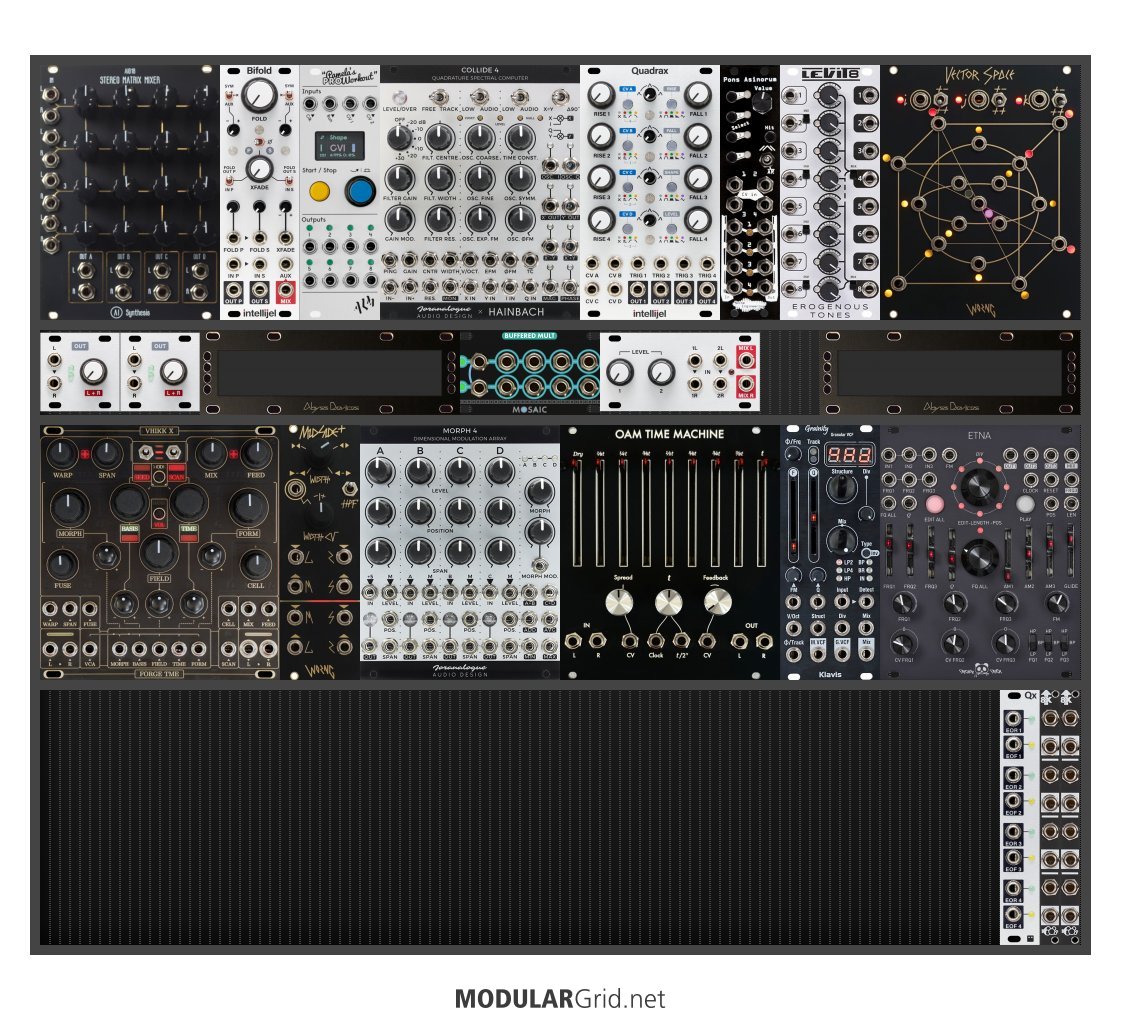1121x1020 pixels.
Task: Click the MORPH knob on Morph 4
Action: (x=540, y=492)
